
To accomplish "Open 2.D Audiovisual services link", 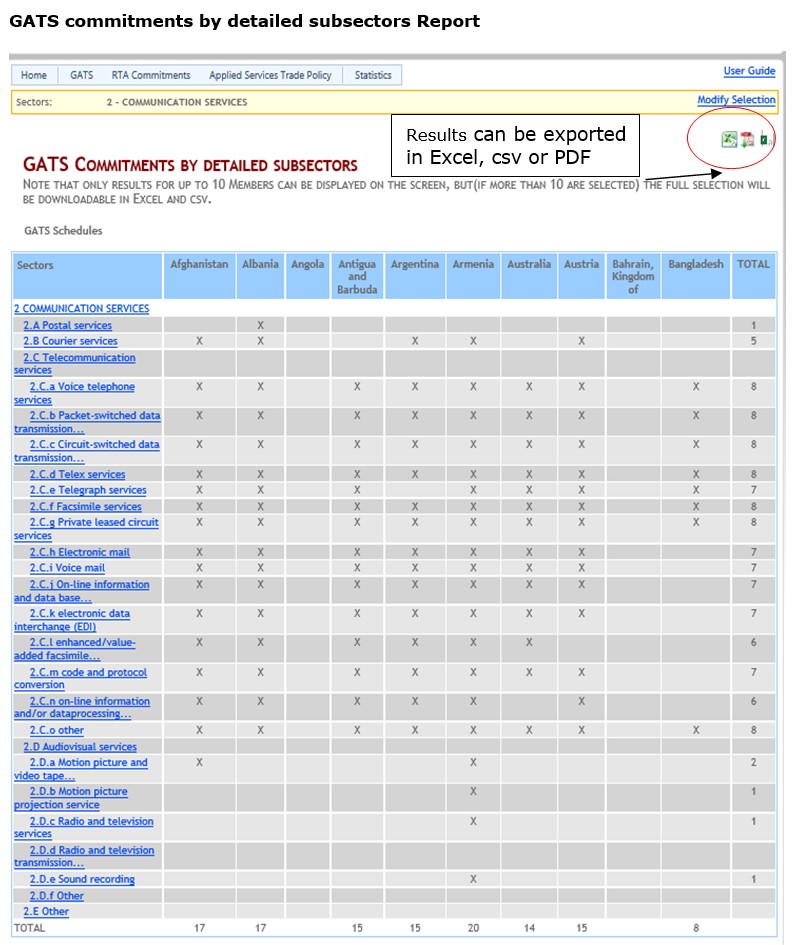I will pyautogui.click(x=80, y=747).
